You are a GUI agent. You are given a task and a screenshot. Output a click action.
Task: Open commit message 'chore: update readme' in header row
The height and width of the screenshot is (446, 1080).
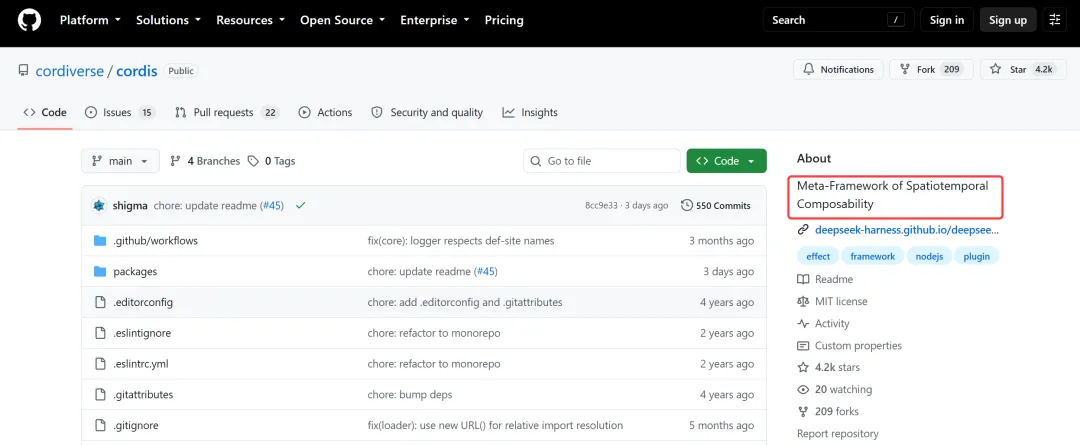click(205, 205)
